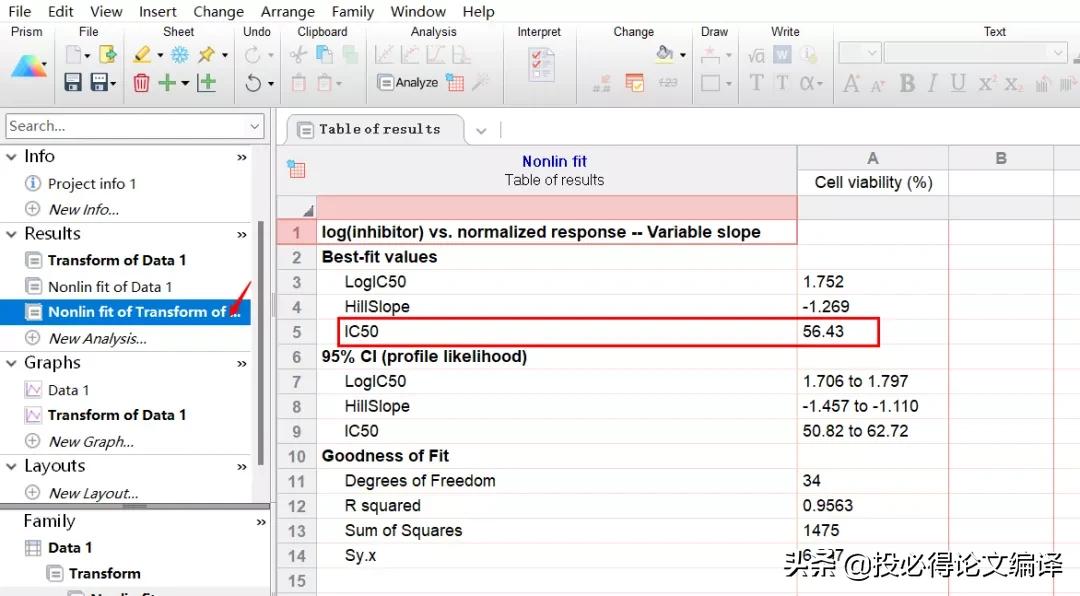Click the table corner icon beside Nonlin fit
Screen dimensions: 1080x596
297,169
